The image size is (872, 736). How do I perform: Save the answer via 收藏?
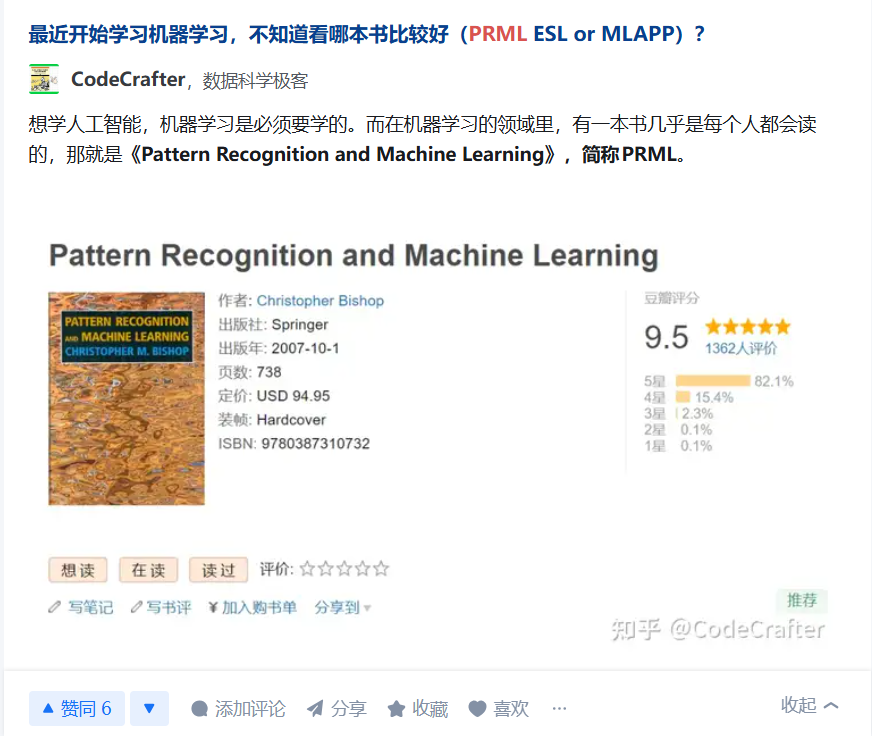point(418,709)
